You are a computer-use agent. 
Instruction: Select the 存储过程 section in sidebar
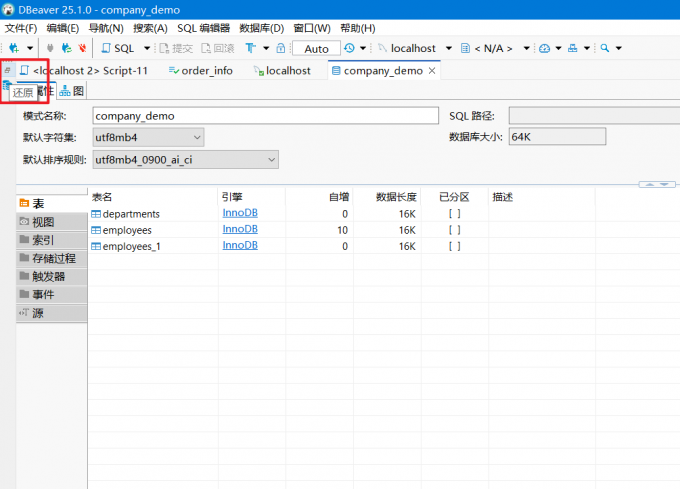[x=53, y=258]
